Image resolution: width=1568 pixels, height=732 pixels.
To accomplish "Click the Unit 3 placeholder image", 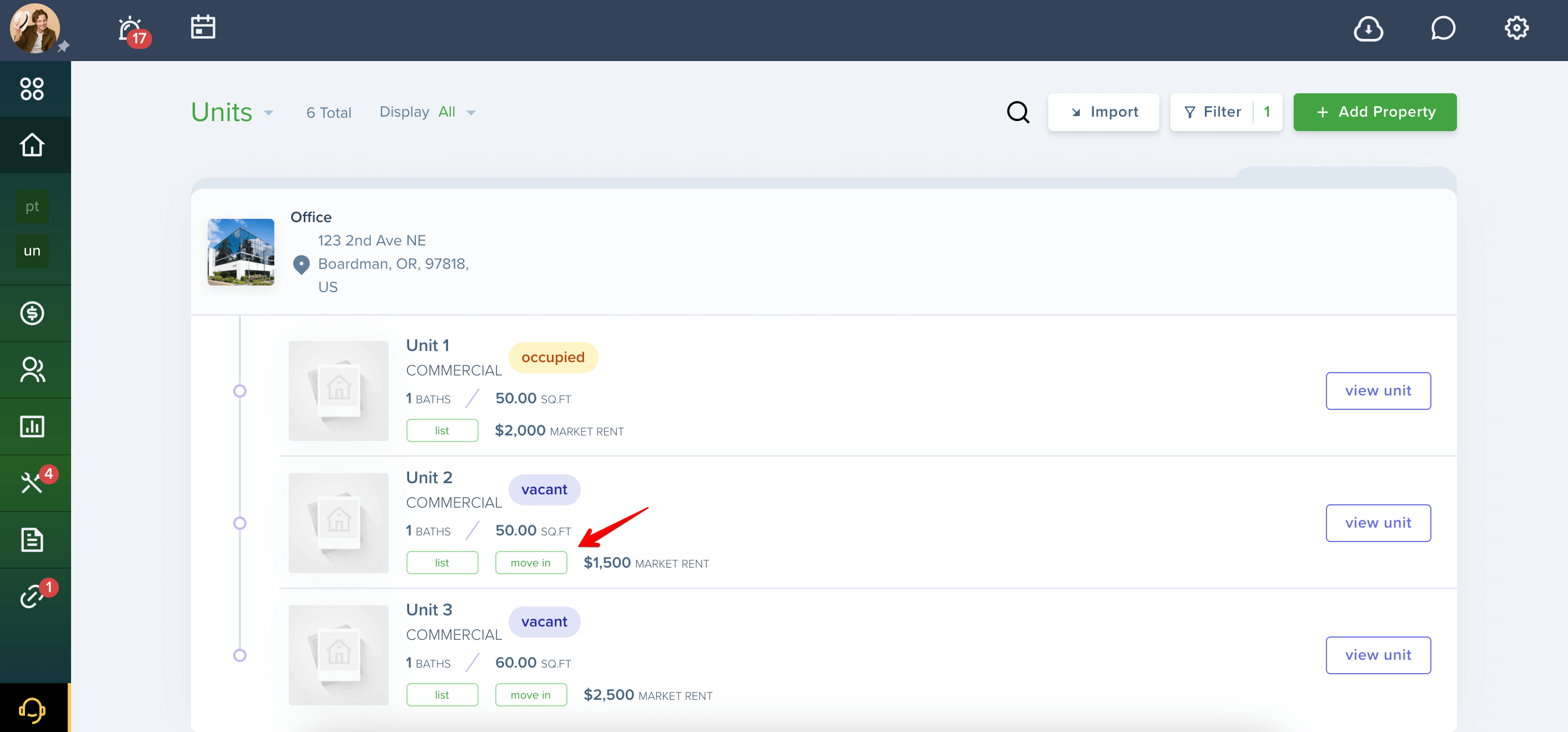I will tap(339, 655).
